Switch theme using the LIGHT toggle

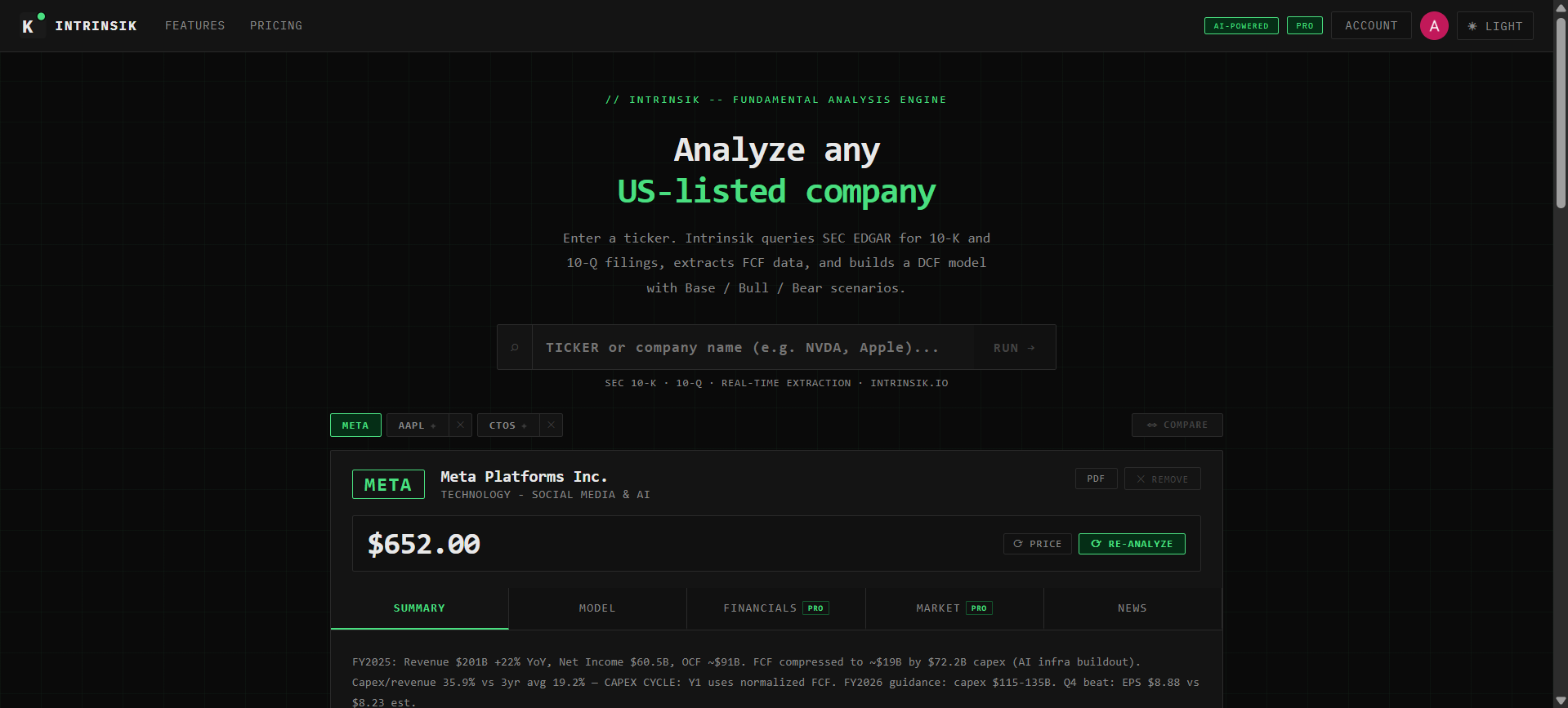coord(1495,25)
